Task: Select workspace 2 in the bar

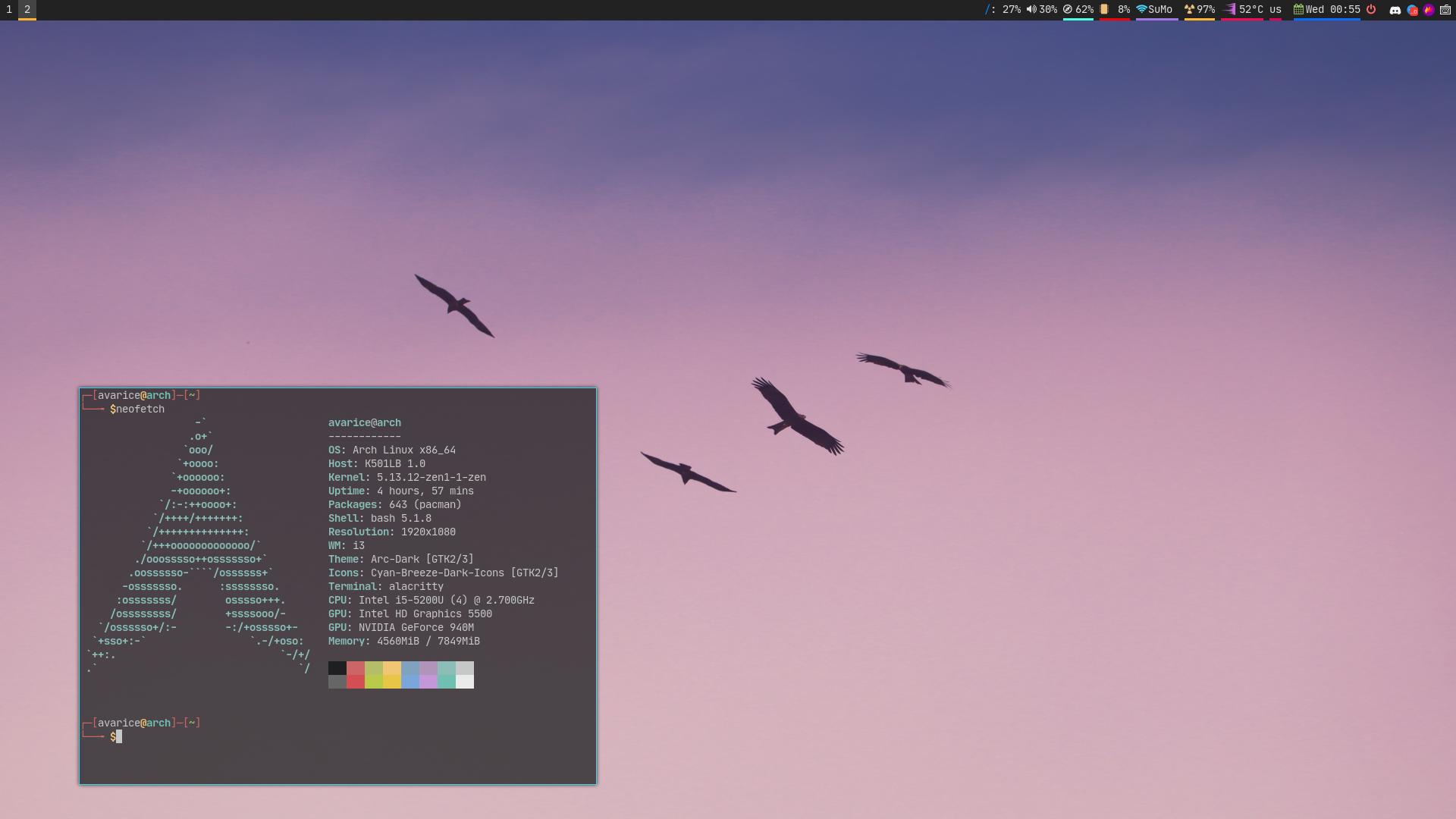Action: (x=27, y=10)
